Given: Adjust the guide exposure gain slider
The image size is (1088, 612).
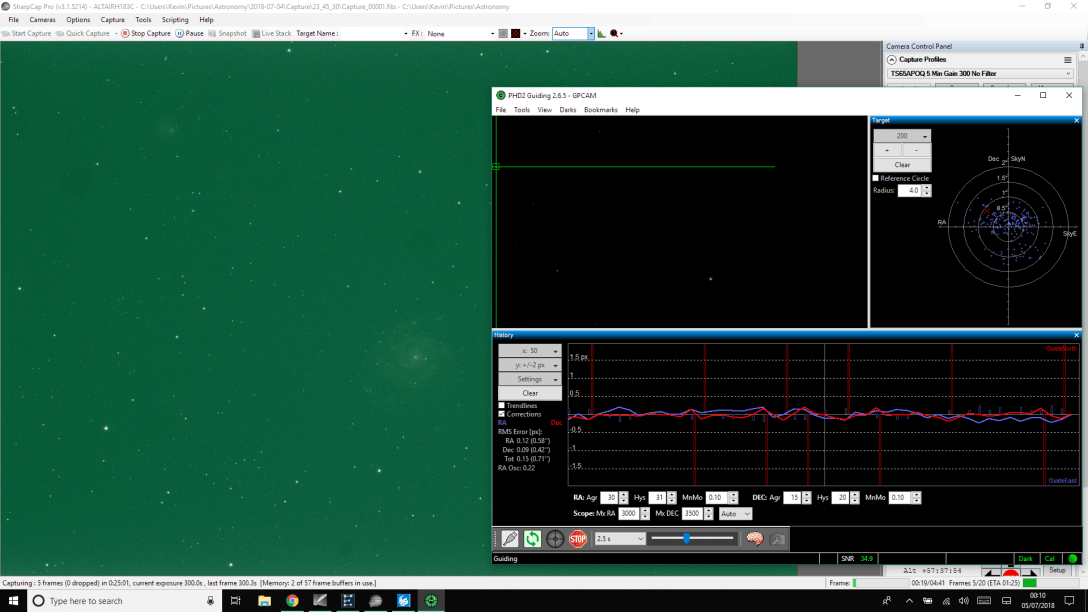Looking at the screenshot, I should (x=687, y=536).
